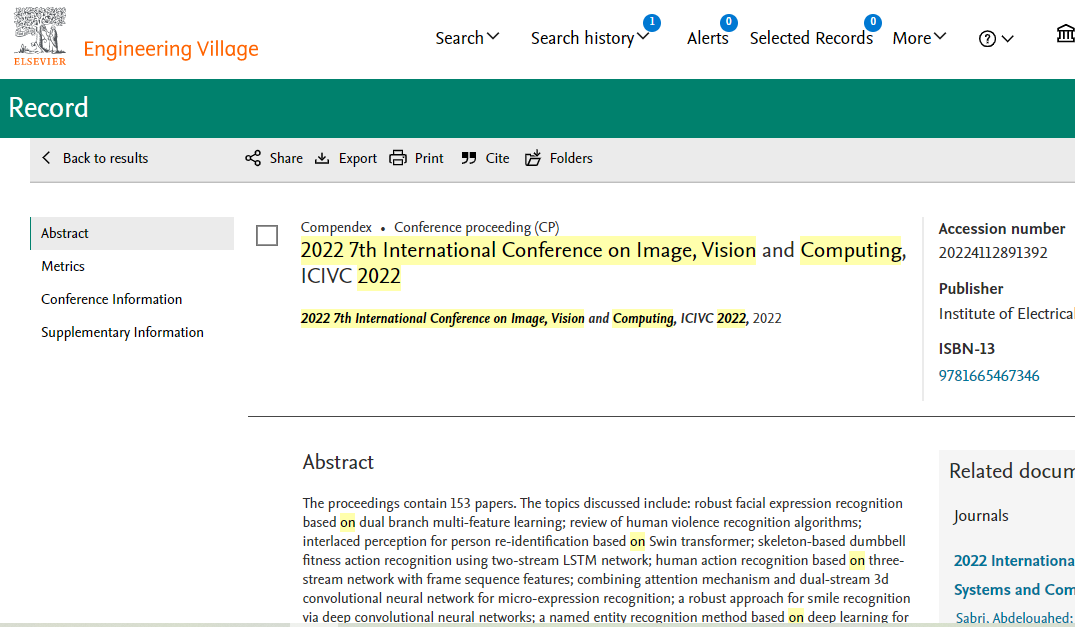Click the Cite quotation icon
Image resolution: width=1075 pixels, height=627 pixels.
[x=469, y=158]
